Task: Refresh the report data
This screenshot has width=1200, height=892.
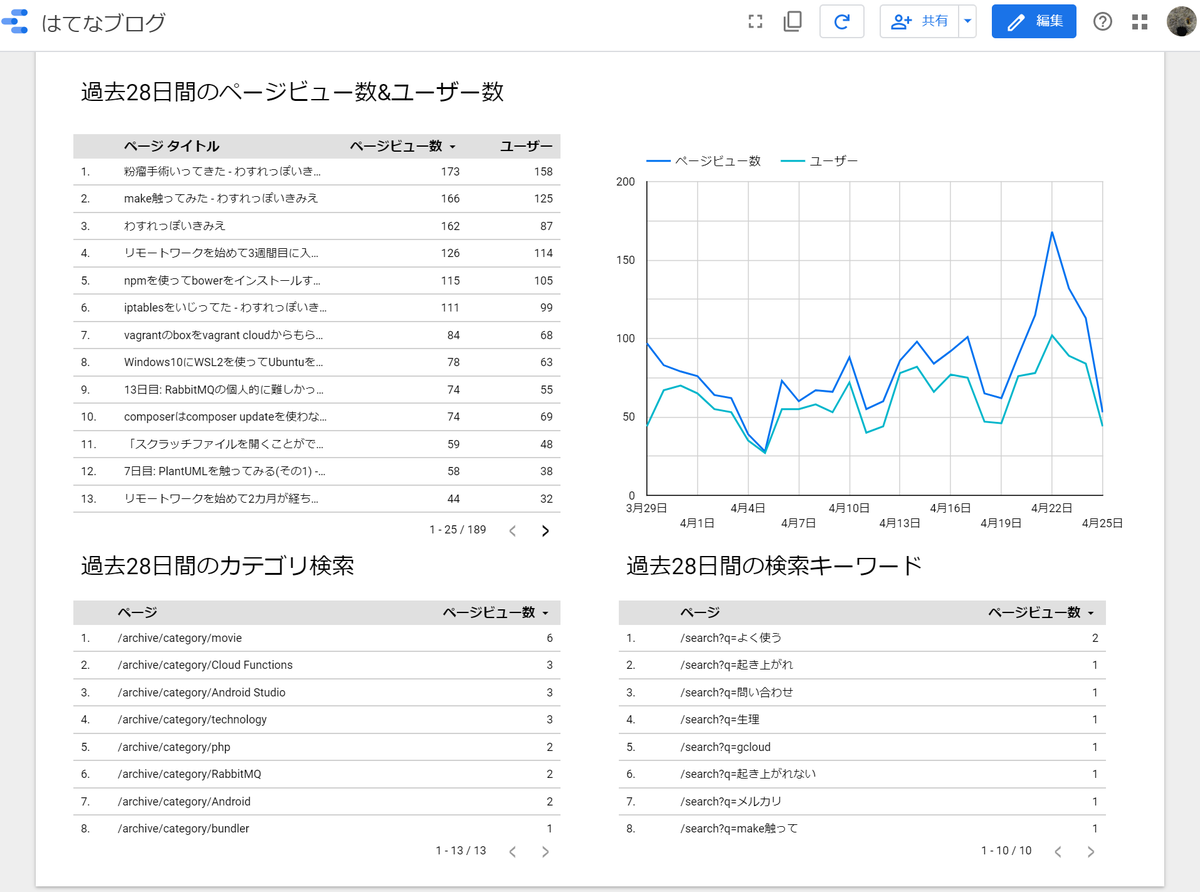Action: [841, 21]
